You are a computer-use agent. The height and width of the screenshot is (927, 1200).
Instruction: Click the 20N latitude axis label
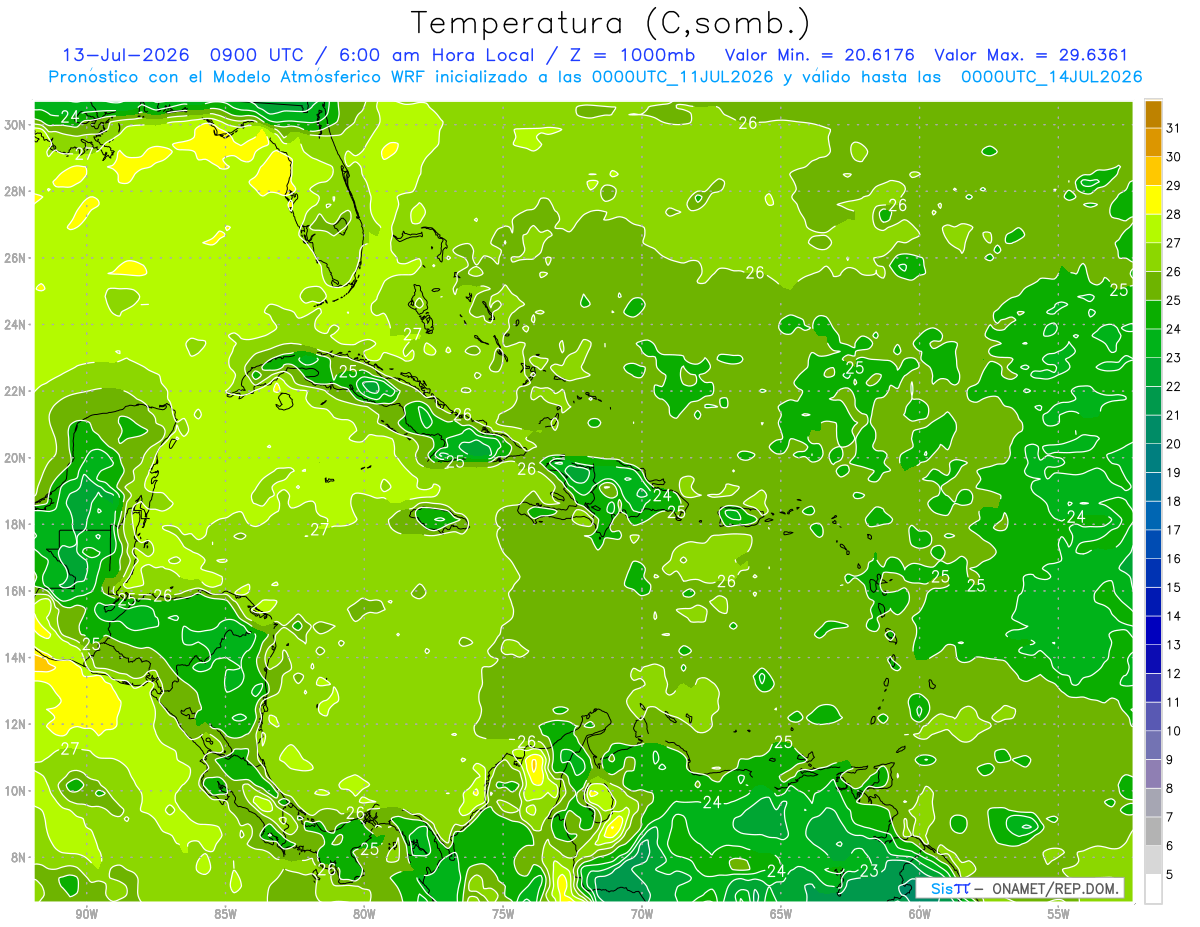(x=15, y=458)
